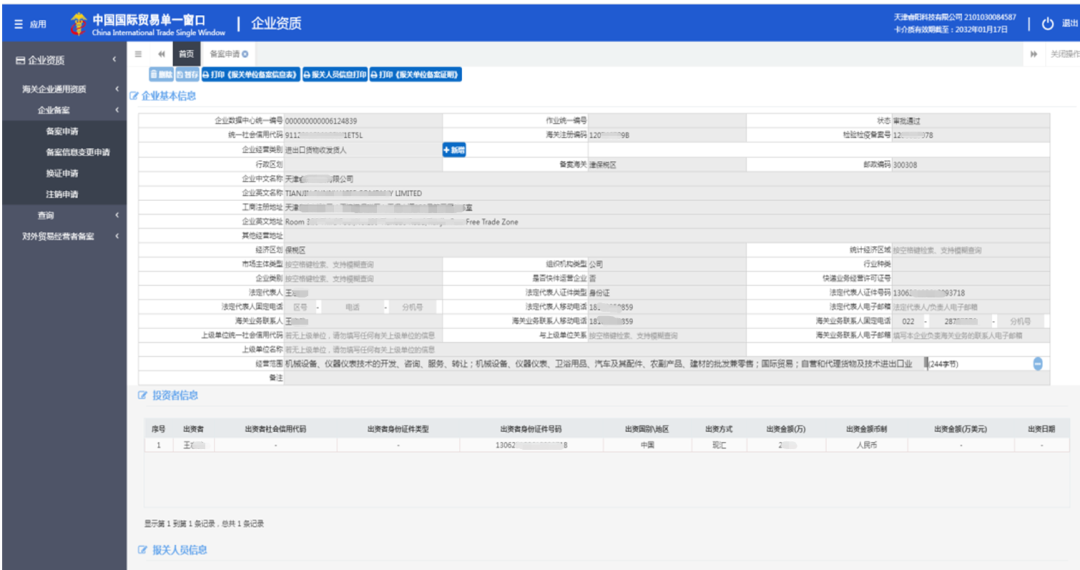
Task: Click the 出资金额(万) column header
Action: (x=785, y=429)
